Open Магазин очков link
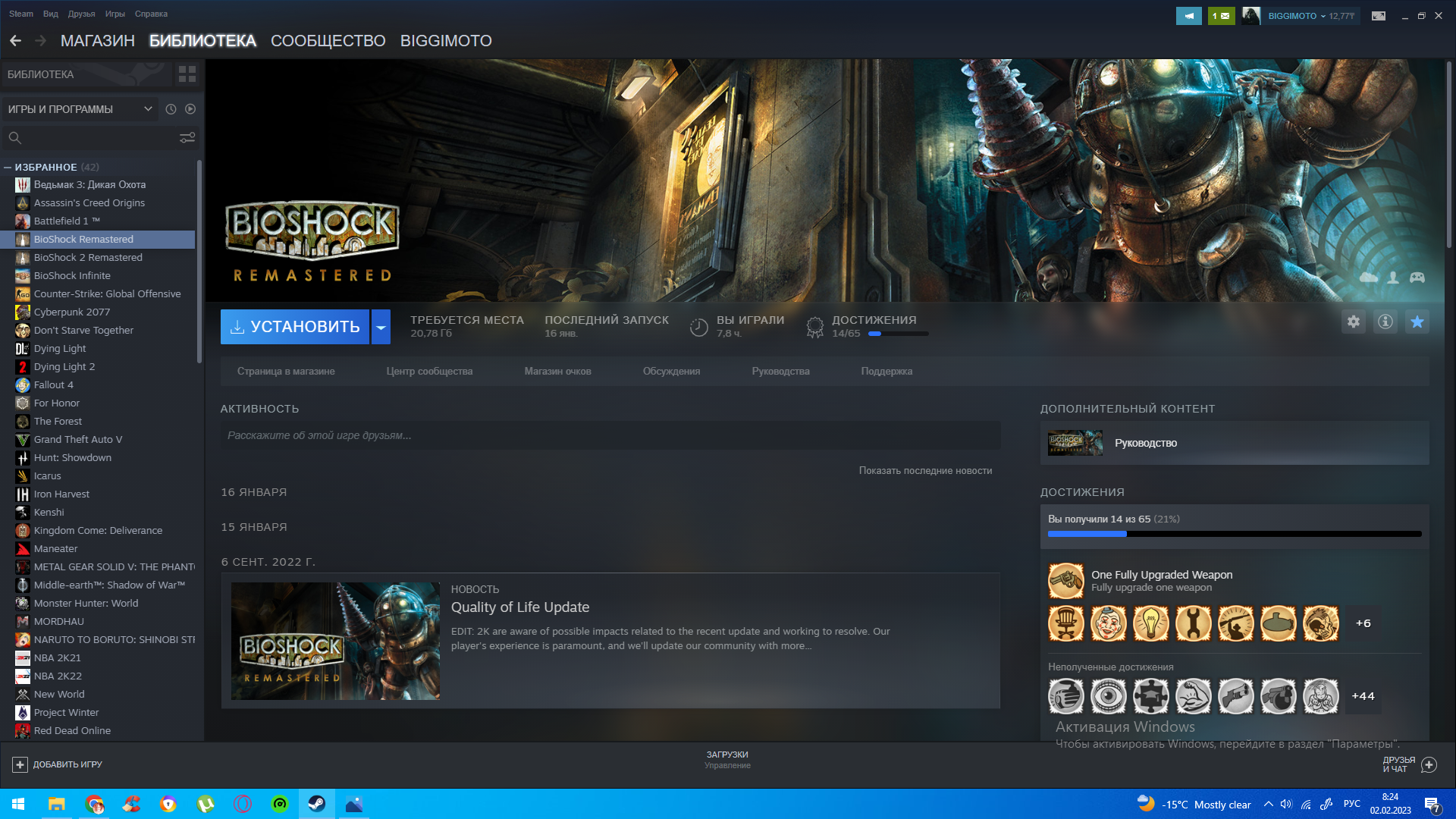This screenshot has width=1456, height=819. pos(557,372)
